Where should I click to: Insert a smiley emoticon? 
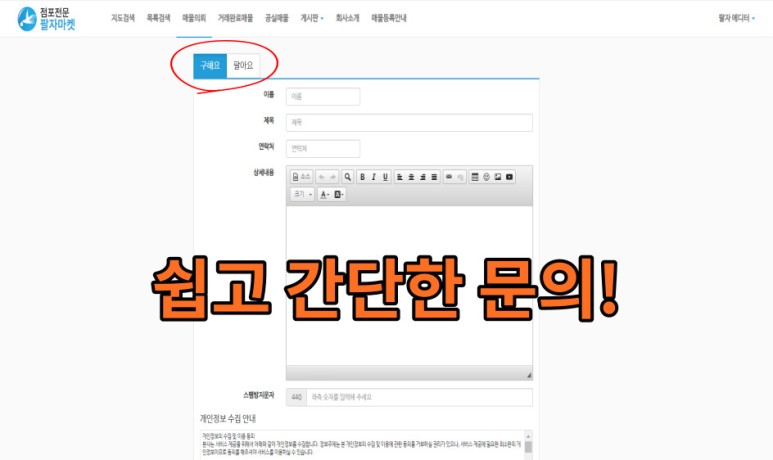pyautogui.click(x=486, y=177)
